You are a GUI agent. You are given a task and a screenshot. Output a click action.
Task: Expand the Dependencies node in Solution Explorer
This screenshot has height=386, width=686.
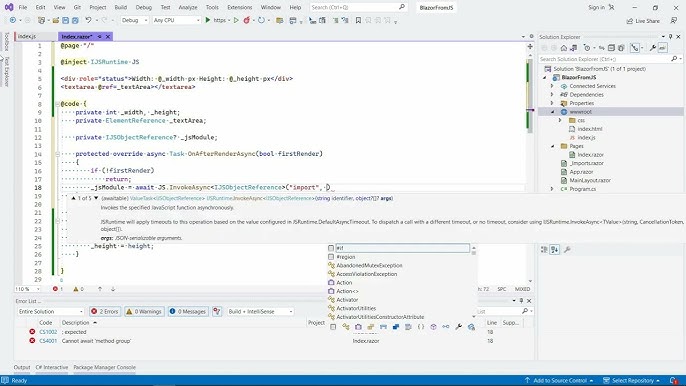click(552, 95)
